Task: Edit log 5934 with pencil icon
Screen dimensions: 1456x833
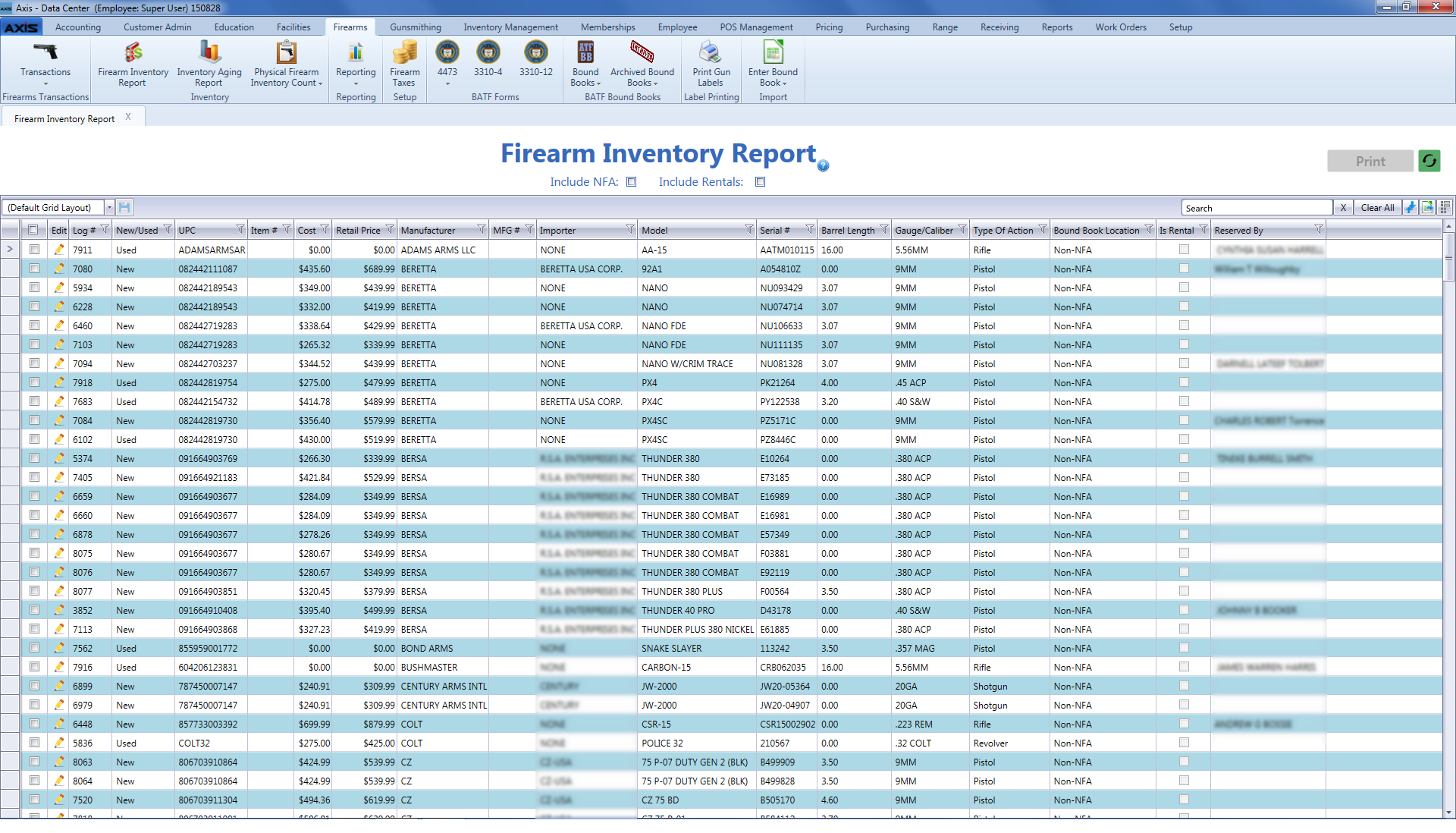Action: [59, 288]
